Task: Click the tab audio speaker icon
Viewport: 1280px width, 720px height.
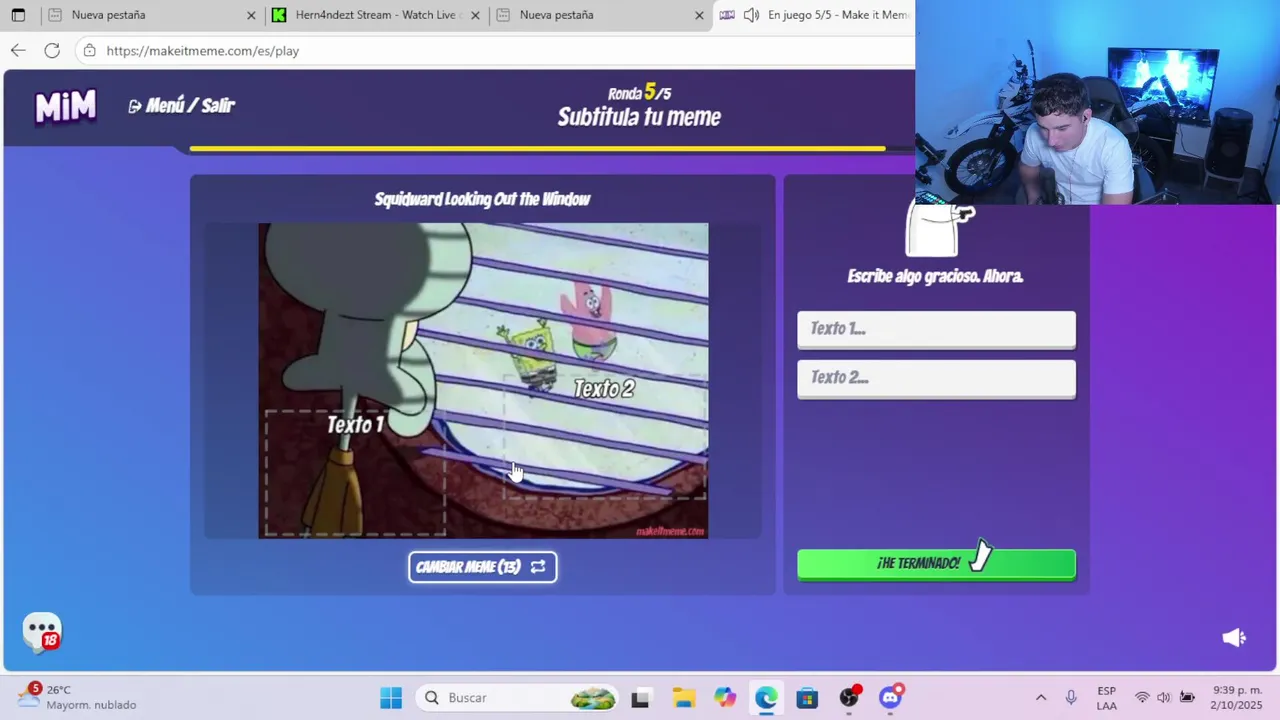Action: pos(751,15)
